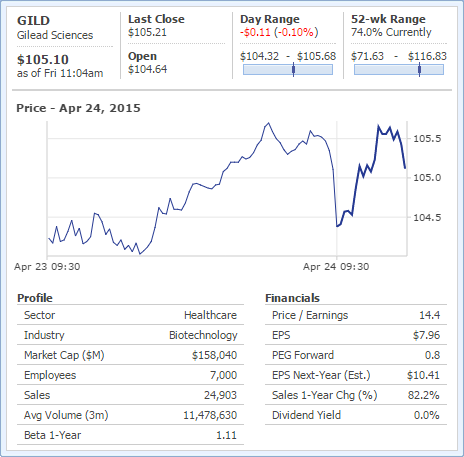Click the Sales 1-Year Chg (%) label
464x457 pixels.
pos(325,395)
